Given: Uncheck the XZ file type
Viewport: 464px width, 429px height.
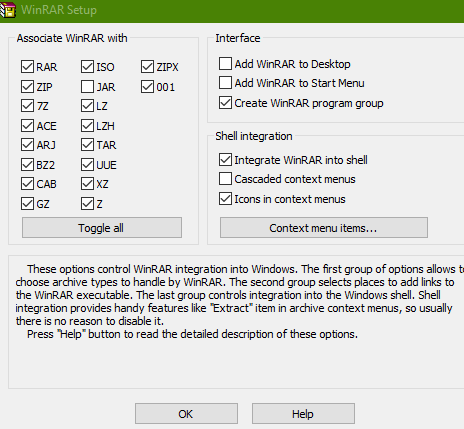Looking at the screenshot, I should (x=87, y=184).
